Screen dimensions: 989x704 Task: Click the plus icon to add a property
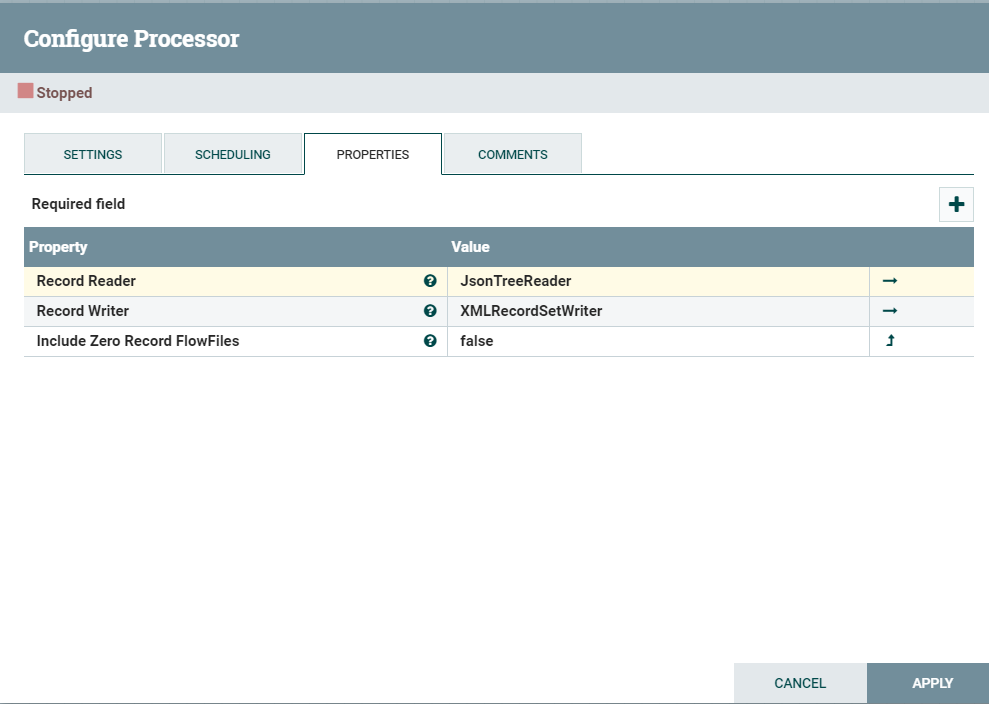[x=956, y=203]
